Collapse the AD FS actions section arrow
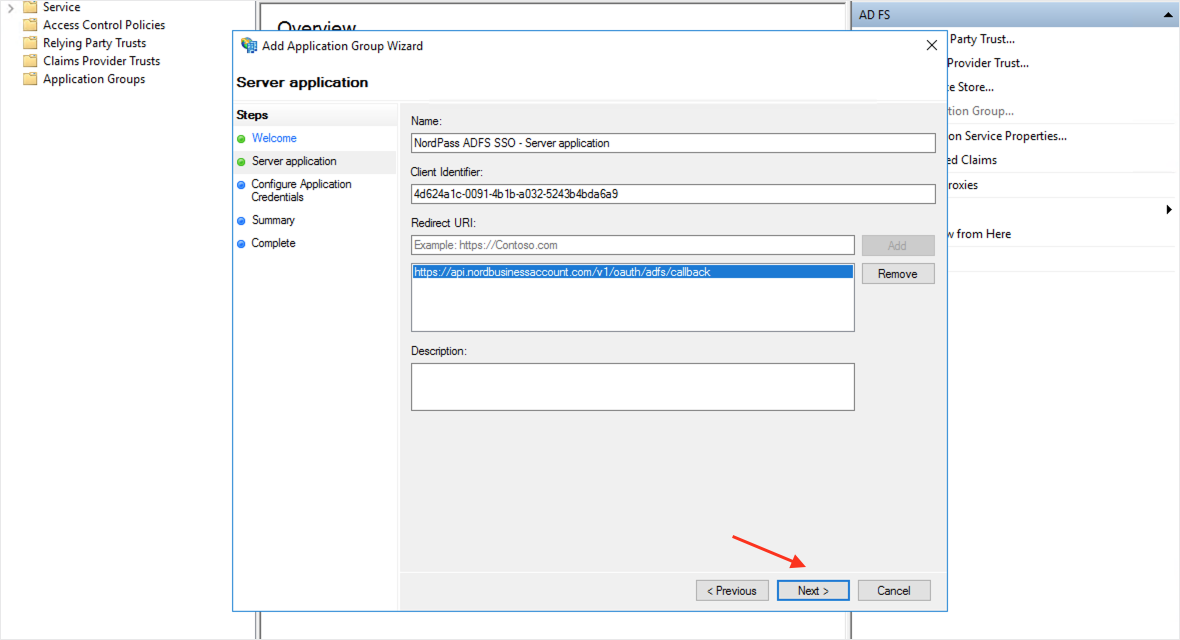Image resolution: width=1180 pixels, height=640 pixels. (x=1168, y=15)
